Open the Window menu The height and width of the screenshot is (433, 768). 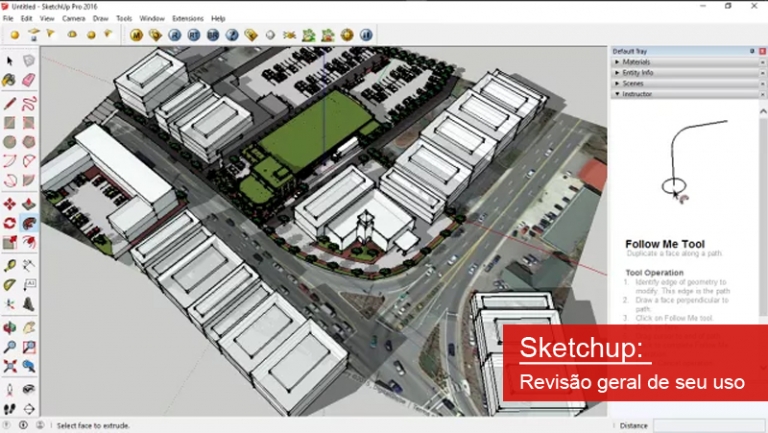(152, 19)
